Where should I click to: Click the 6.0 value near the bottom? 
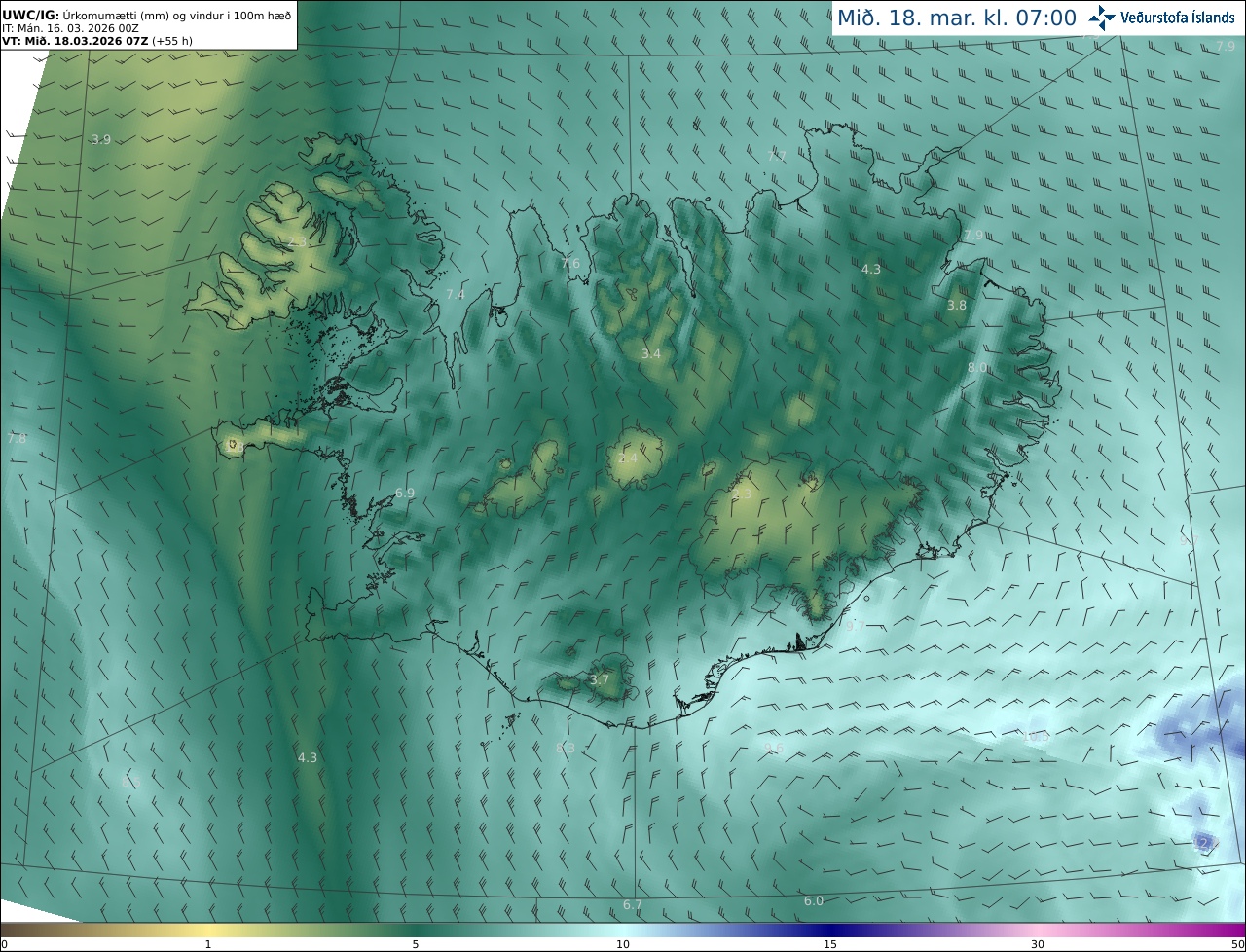814,901
